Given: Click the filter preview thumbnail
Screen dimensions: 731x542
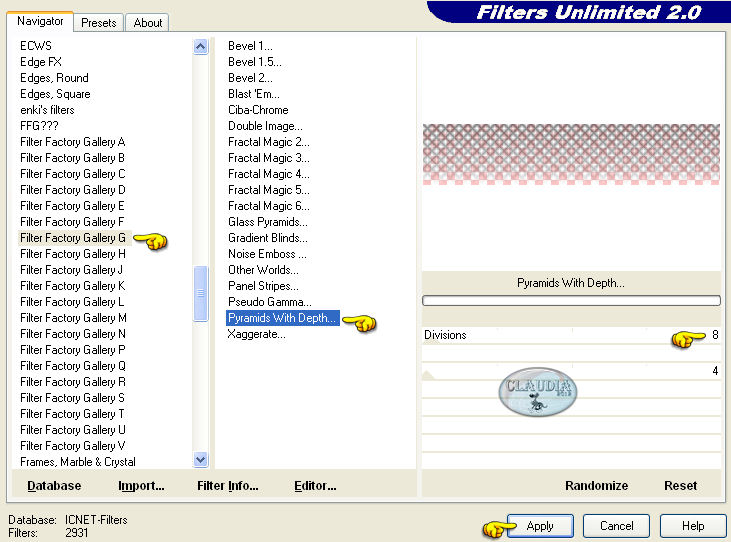Looking at the screenshot, I should click(571, 154).
